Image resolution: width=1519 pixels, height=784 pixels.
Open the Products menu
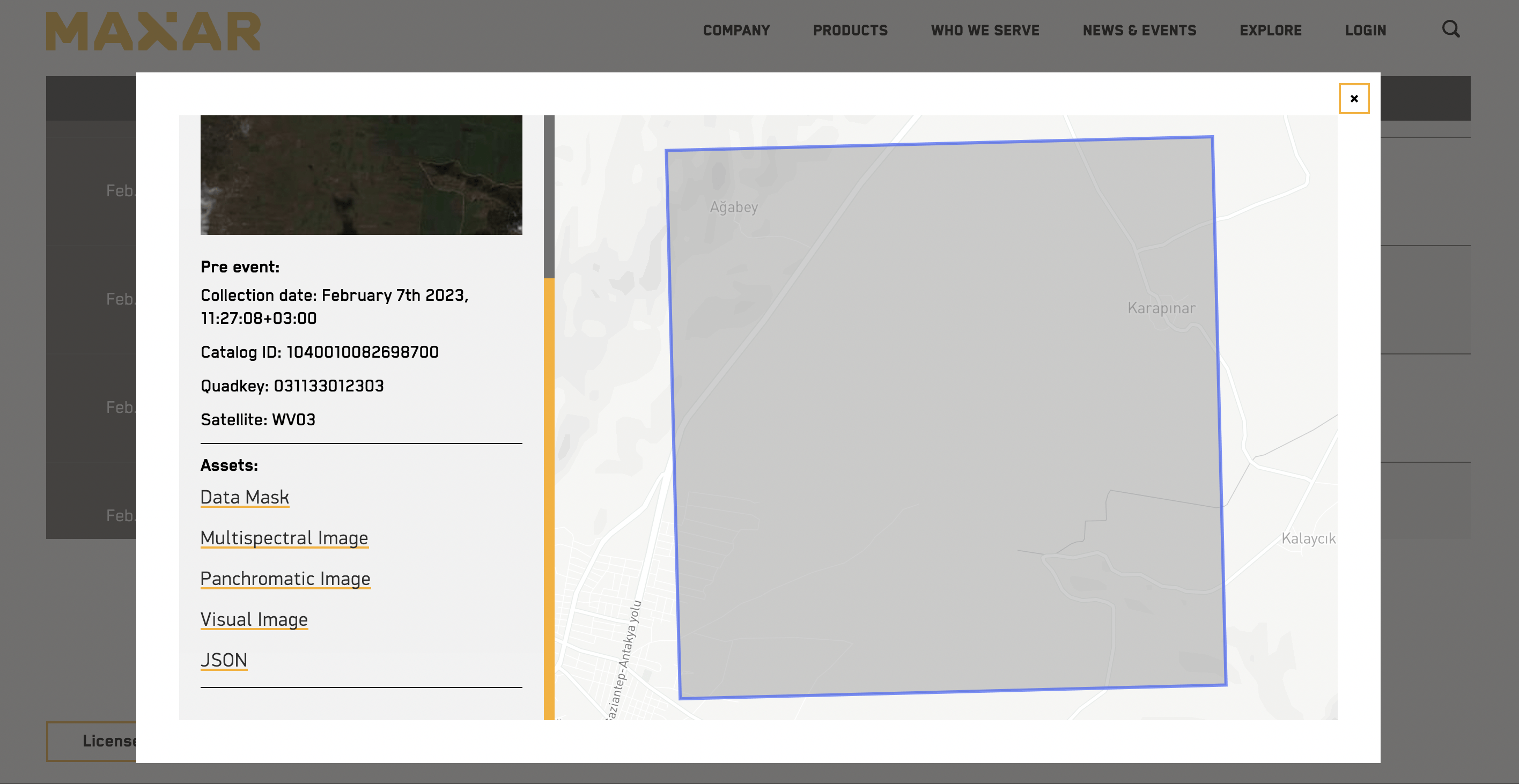point(850,31)
